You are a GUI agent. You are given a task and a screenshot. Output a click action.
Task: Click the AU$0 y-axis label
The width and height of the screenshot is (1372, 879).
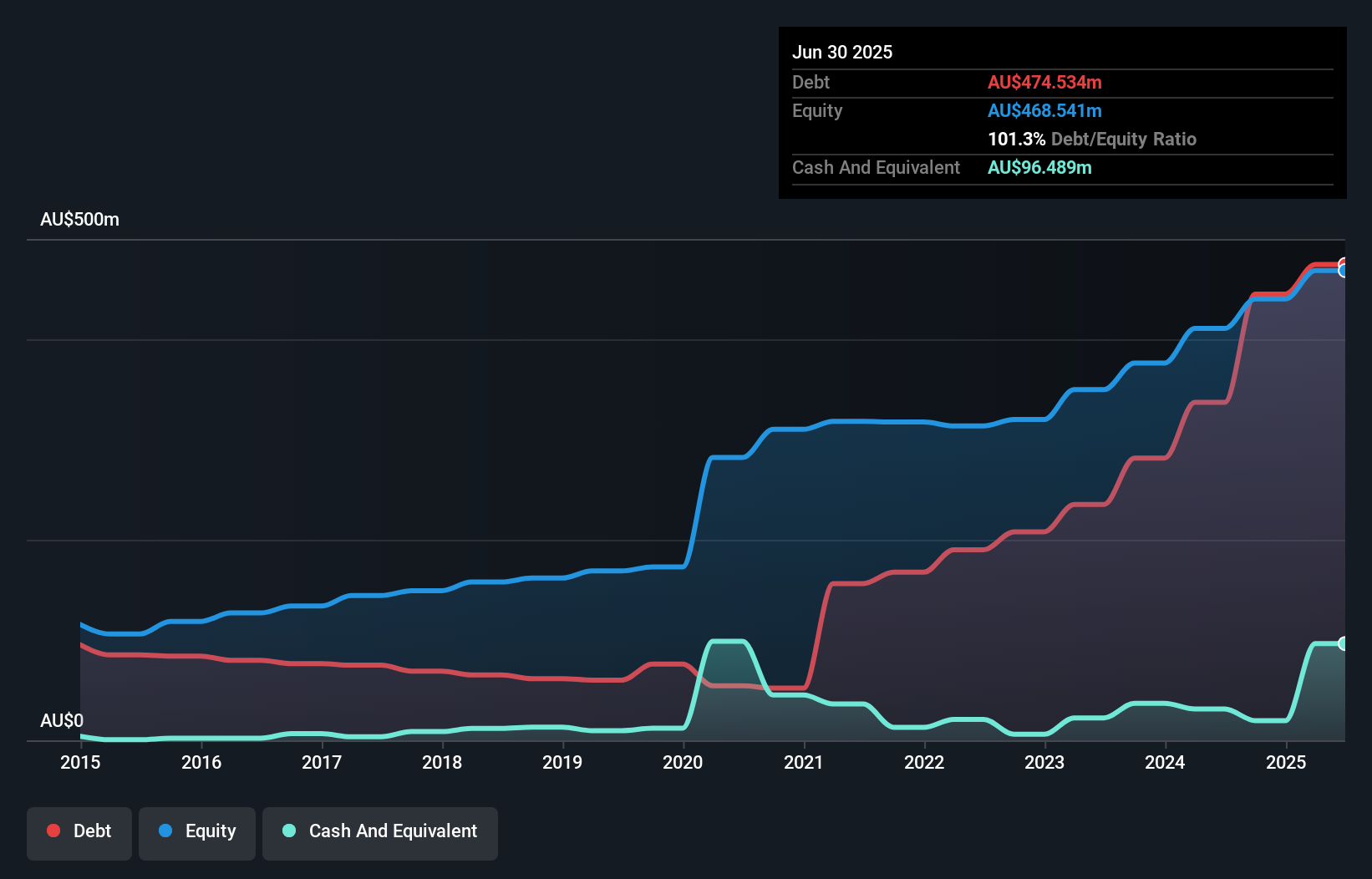[62, 720]
